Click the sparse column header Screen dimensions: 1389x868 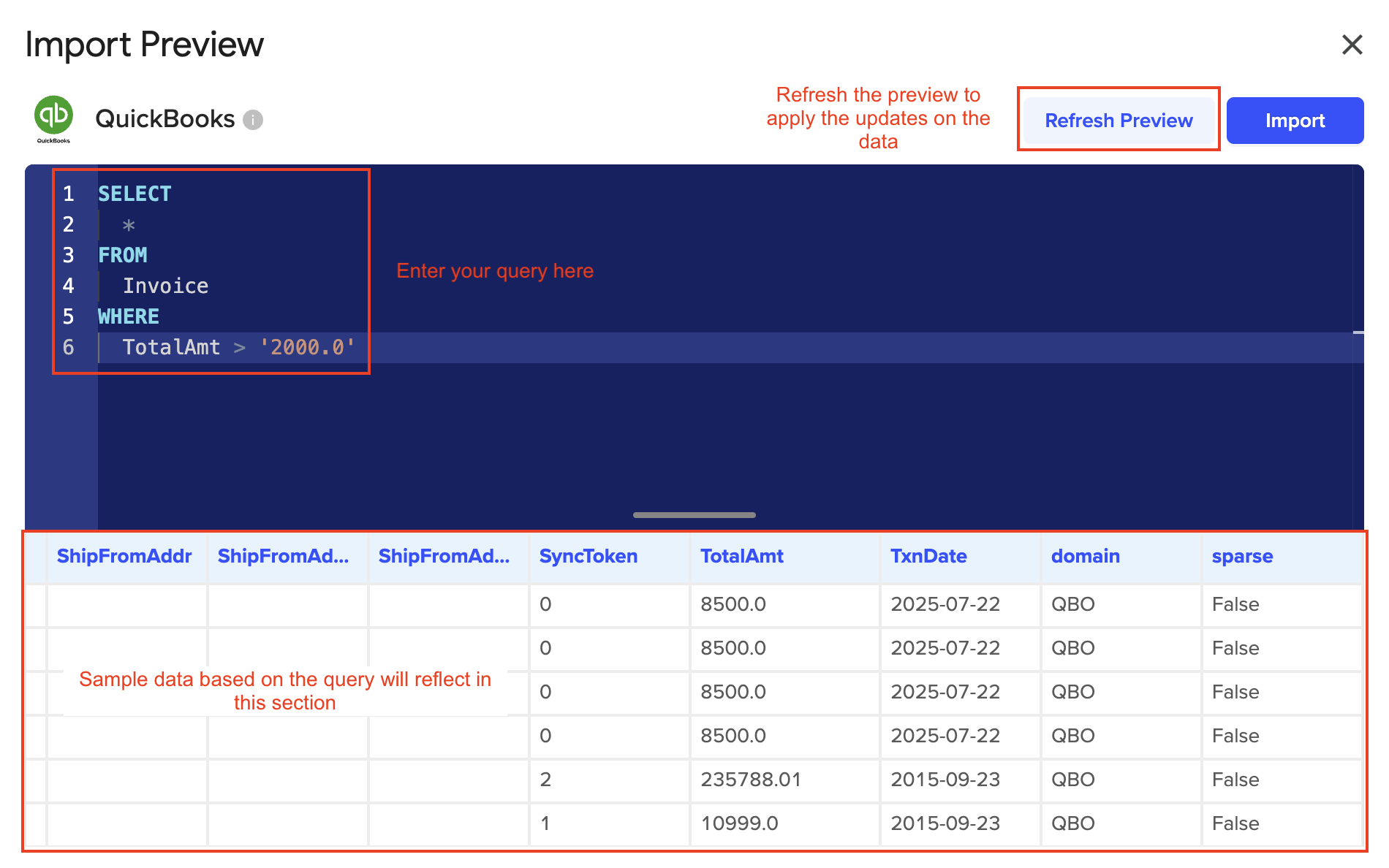tap(1241, 556)
